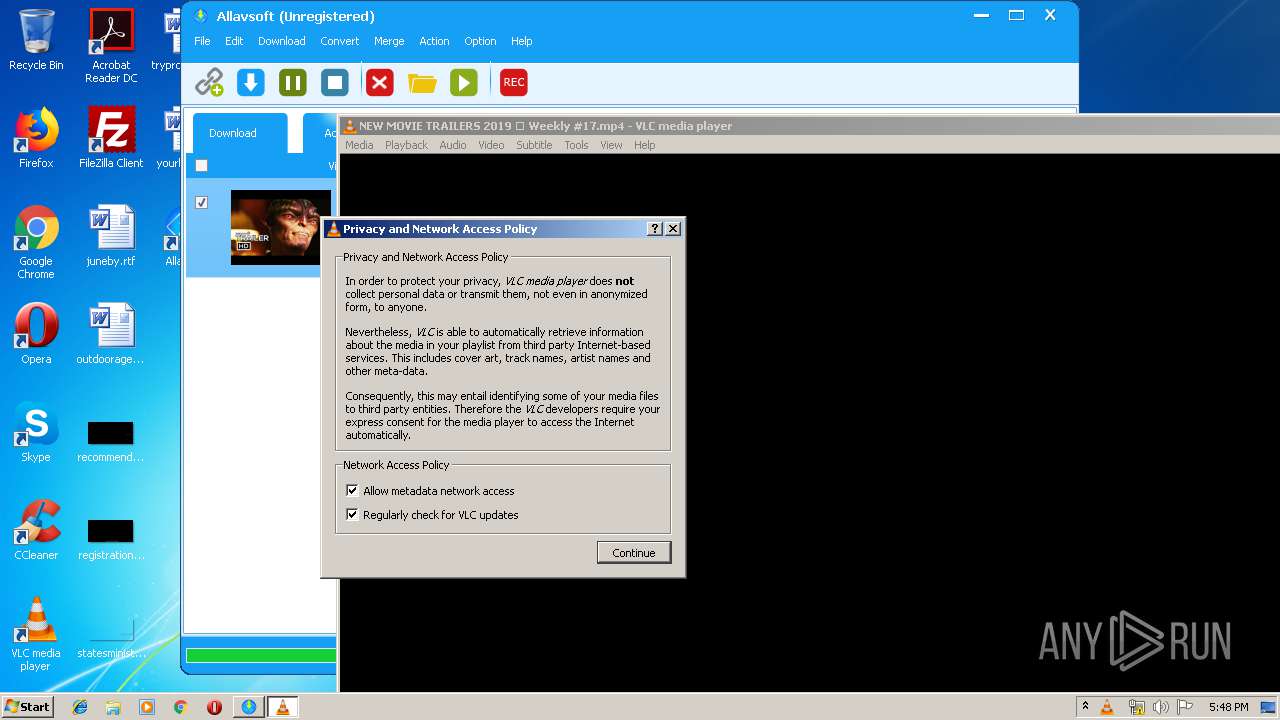Launch Opera browser from desktop
The width and height of the screenshot is (1280, 720).
pyautogui.click(x=36, y=334)
